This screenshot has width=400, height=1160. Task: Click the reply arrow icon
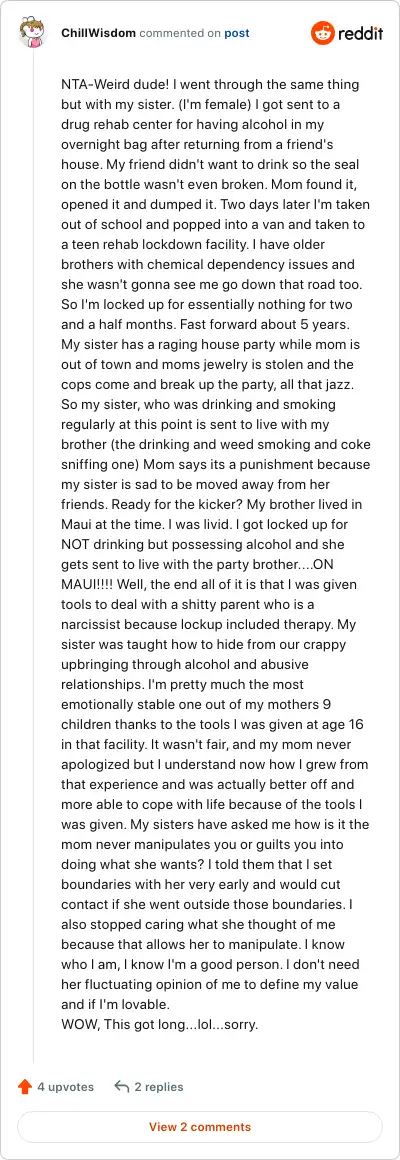(x=122, y=1087)
